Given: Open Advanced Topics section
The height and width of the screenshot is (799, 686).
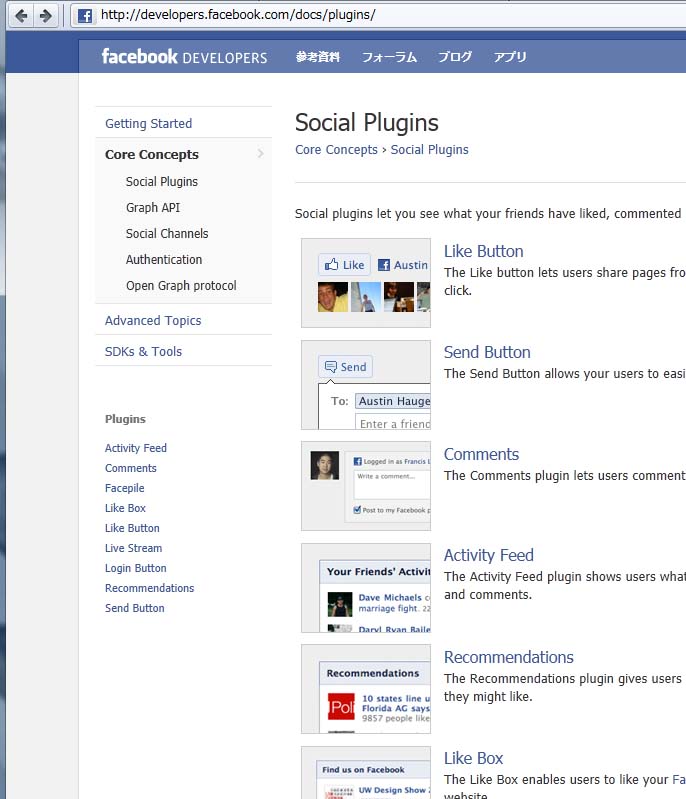Looking at the screenshot, I should click(x=153, y=321).
